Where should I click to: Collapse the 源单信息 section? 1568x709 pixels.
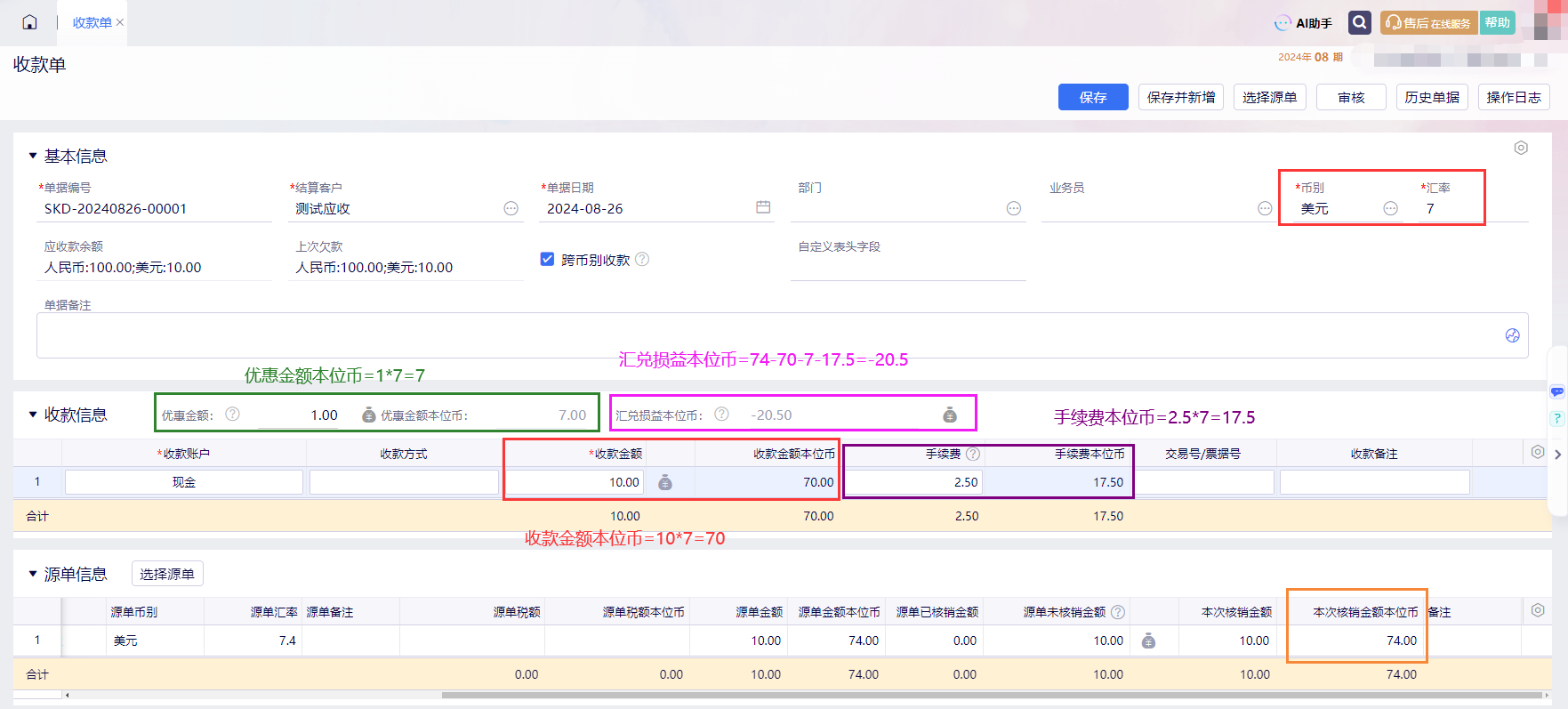click(x=33, y=574)
